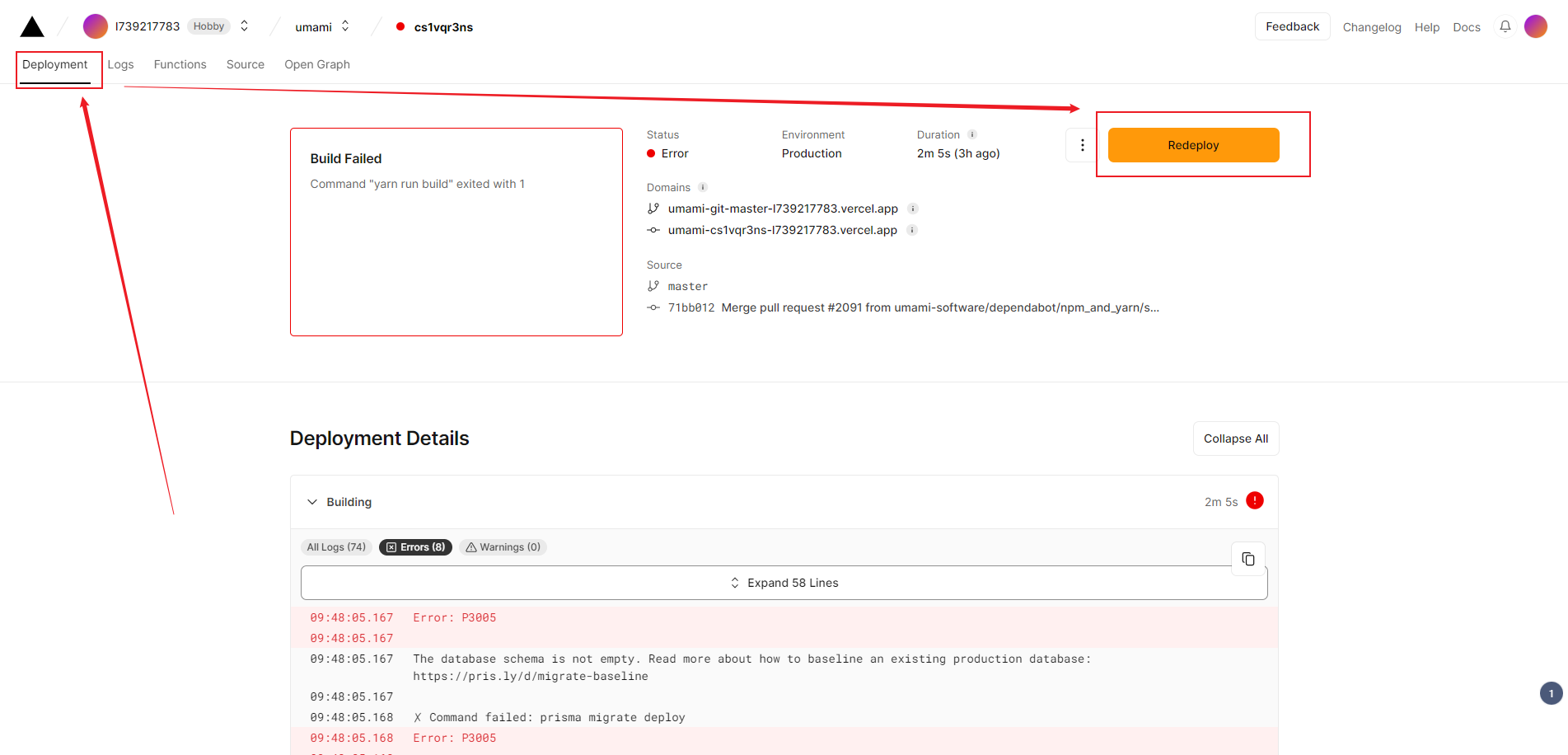This screenshot has height=755, width=1568.
Task: Click the 2m 5s (3h ago) duration value
Action: click(958, 153)
